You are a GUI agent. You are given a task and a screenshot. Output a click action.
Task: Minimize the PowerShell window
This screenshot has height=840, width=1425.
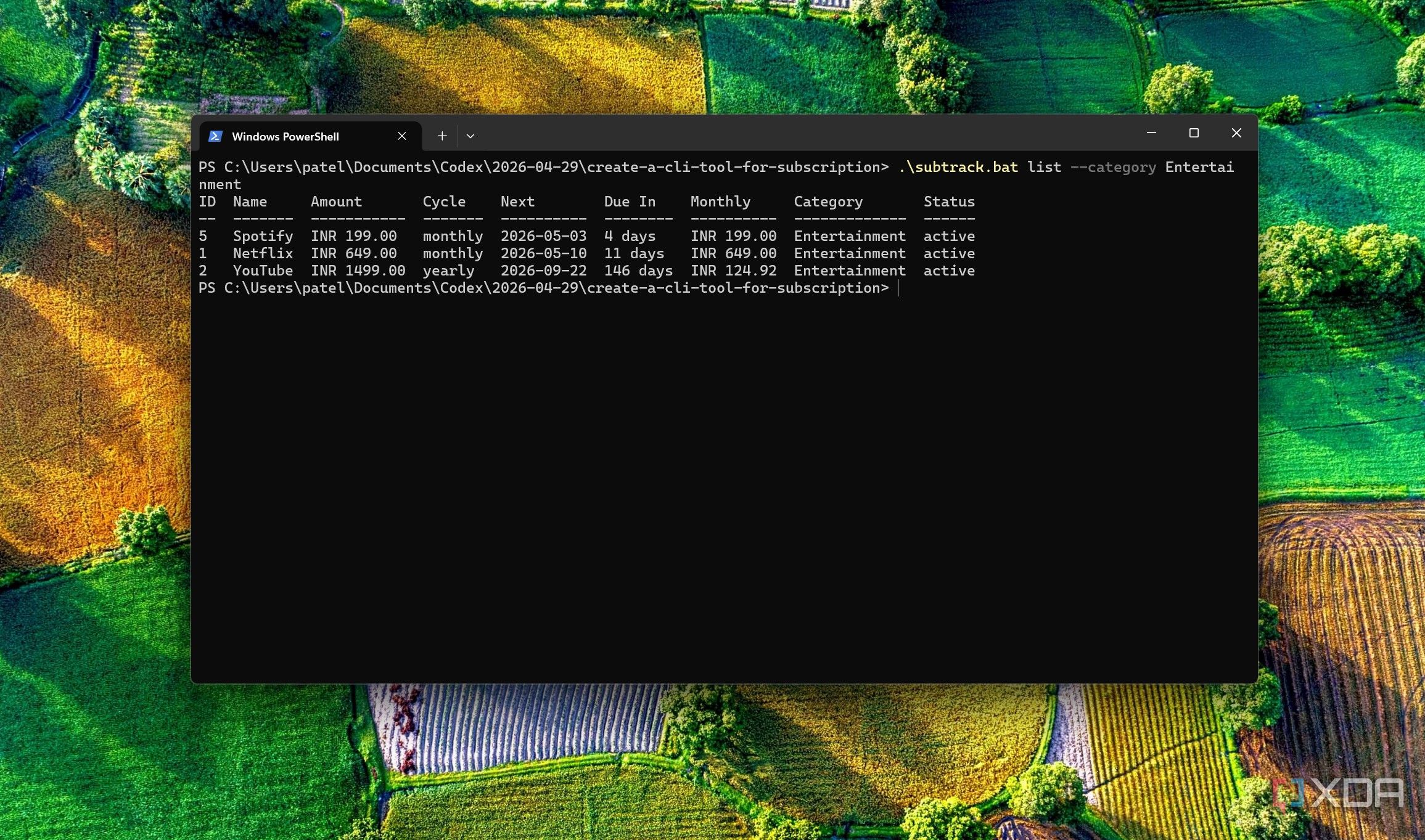[1151, 133]
